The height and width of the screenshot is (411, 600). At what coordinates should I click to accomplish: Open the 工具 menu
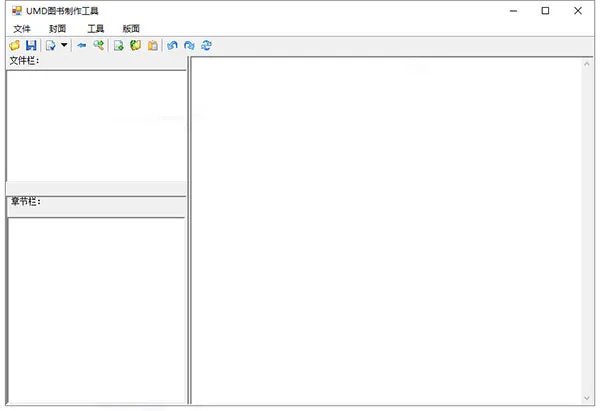coord(95,29)
